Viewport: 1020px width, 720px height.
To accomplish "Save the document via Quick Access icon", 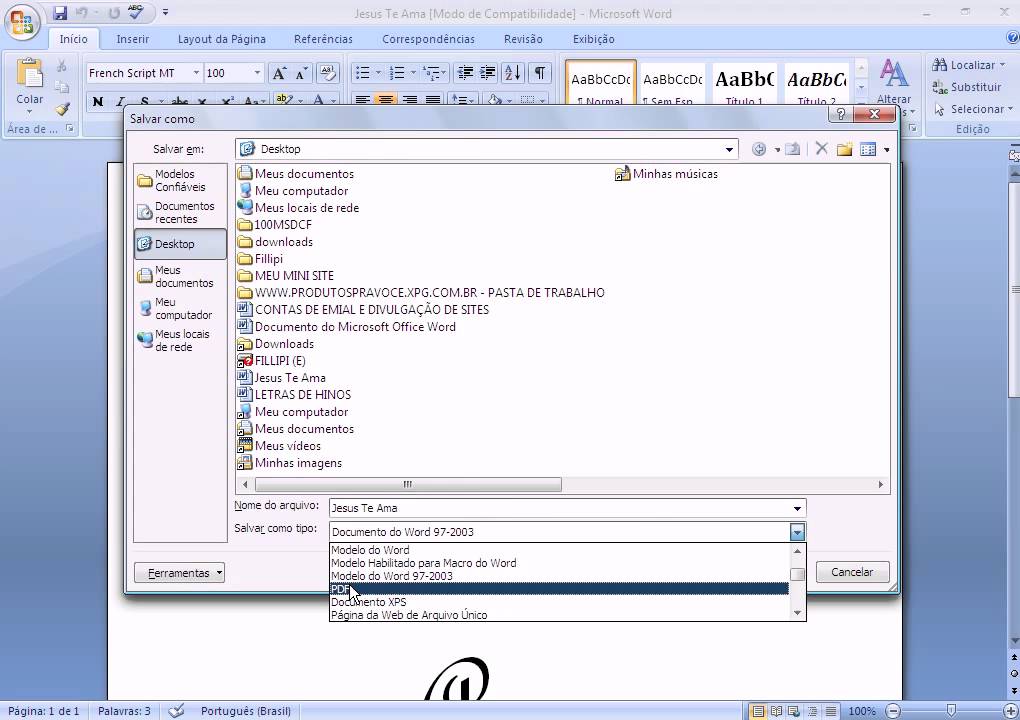I will click(60, 12).
